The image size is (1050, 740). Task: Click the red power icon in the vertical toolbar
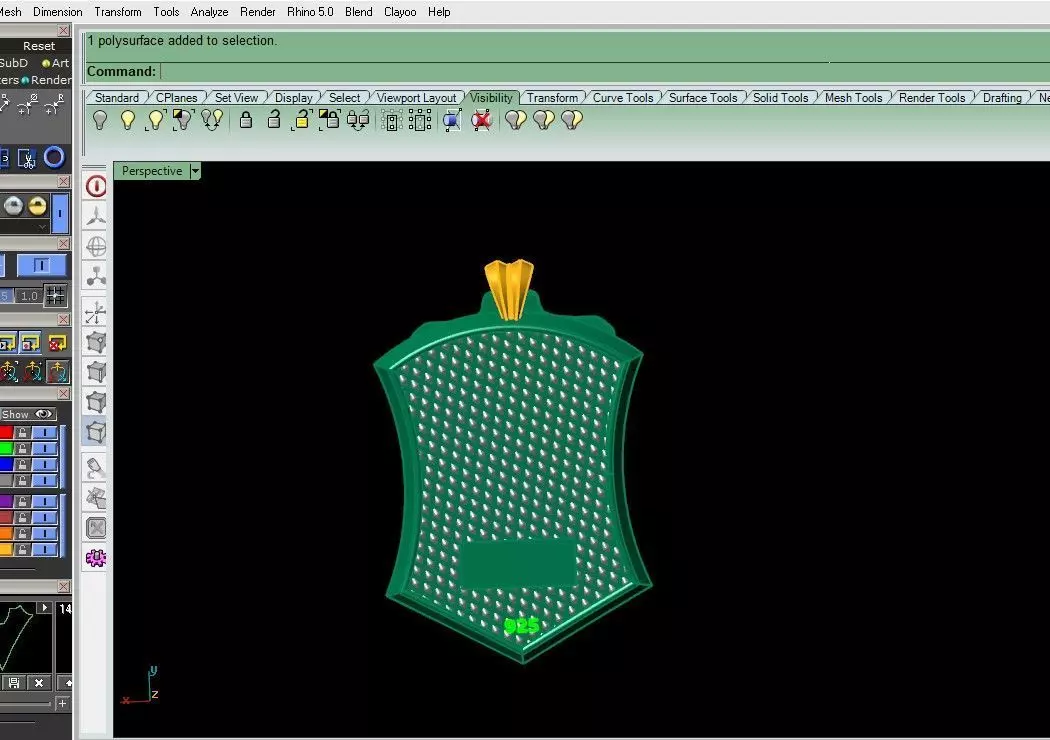tap(96, 186)
